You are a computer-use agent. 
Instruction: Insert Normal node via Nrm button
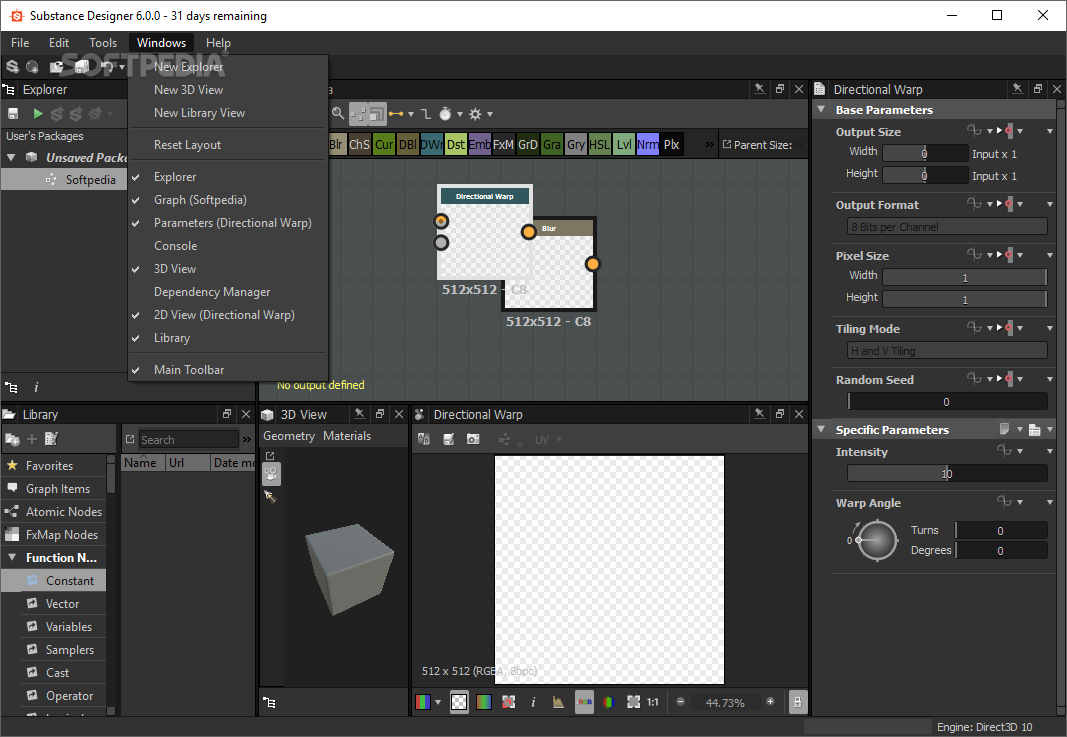[648, 144]
